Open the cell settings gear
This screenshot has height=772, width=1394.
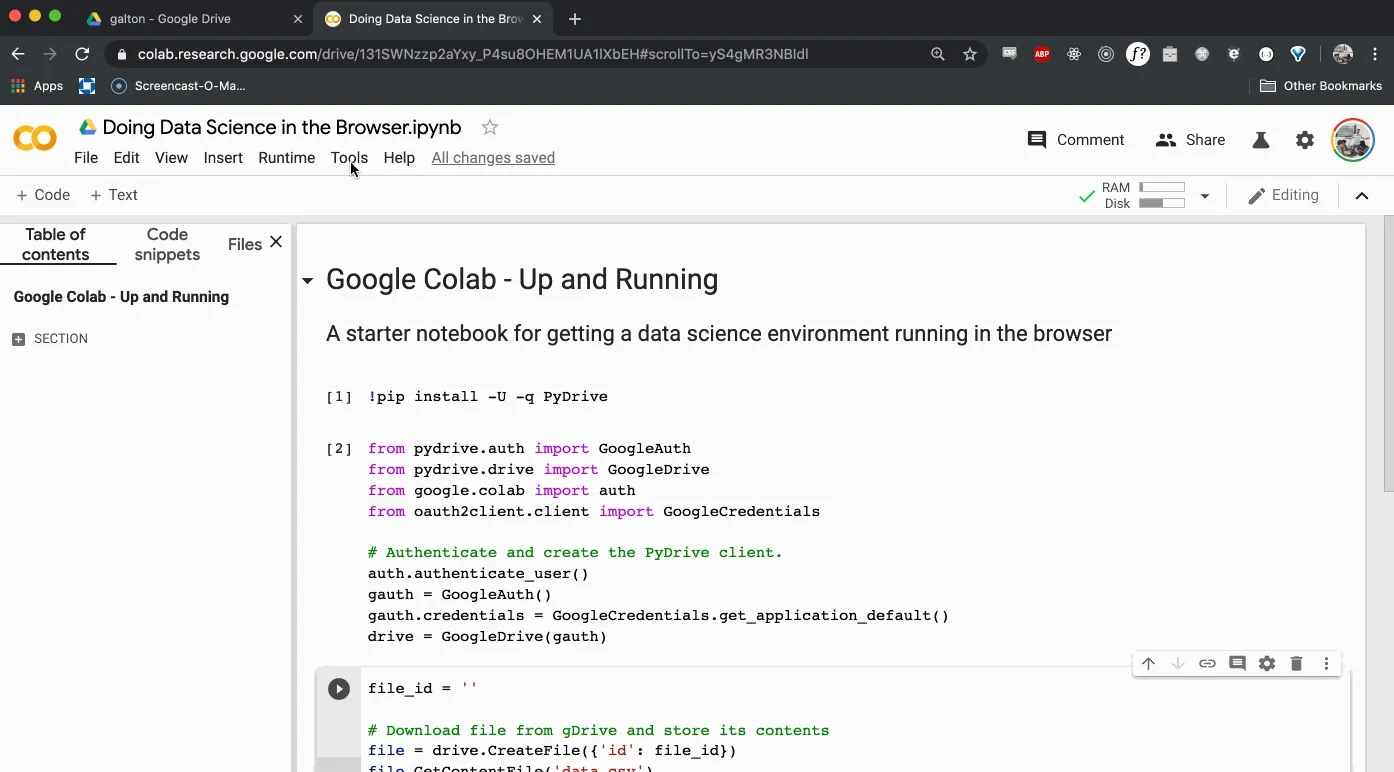click(1267, 664)
